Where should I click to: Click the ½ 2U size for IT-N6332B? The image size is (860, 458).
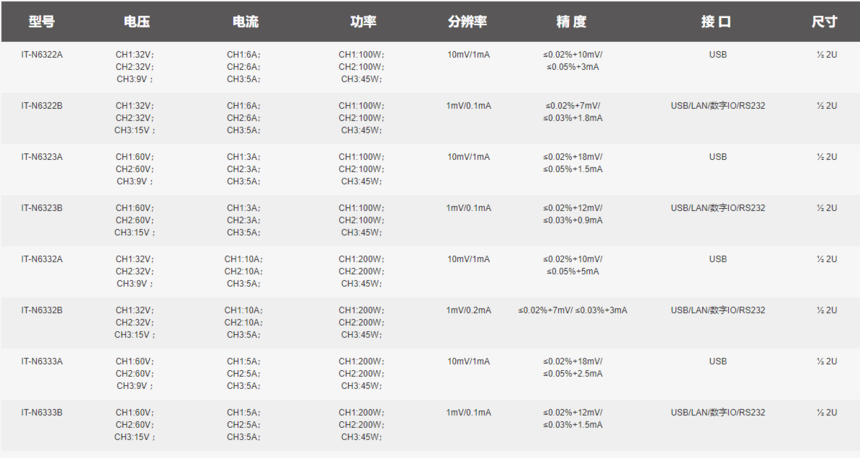coord(827,310)
